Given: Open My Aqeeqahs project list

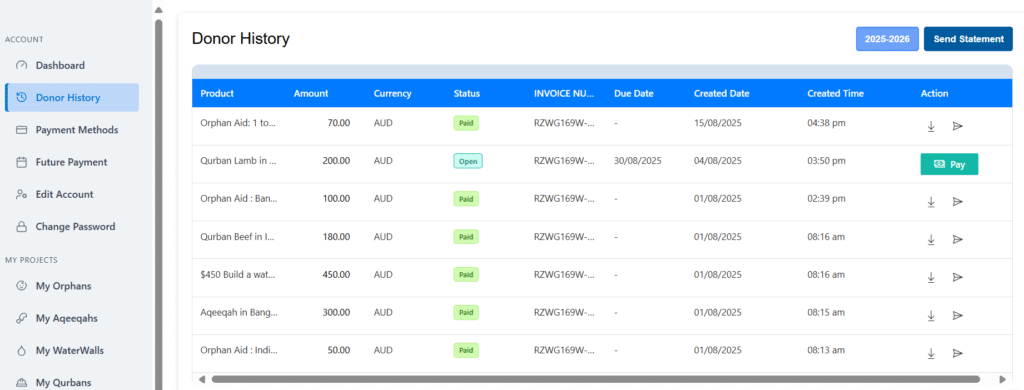Looking at the screenshot, I should tap(72, 318).
